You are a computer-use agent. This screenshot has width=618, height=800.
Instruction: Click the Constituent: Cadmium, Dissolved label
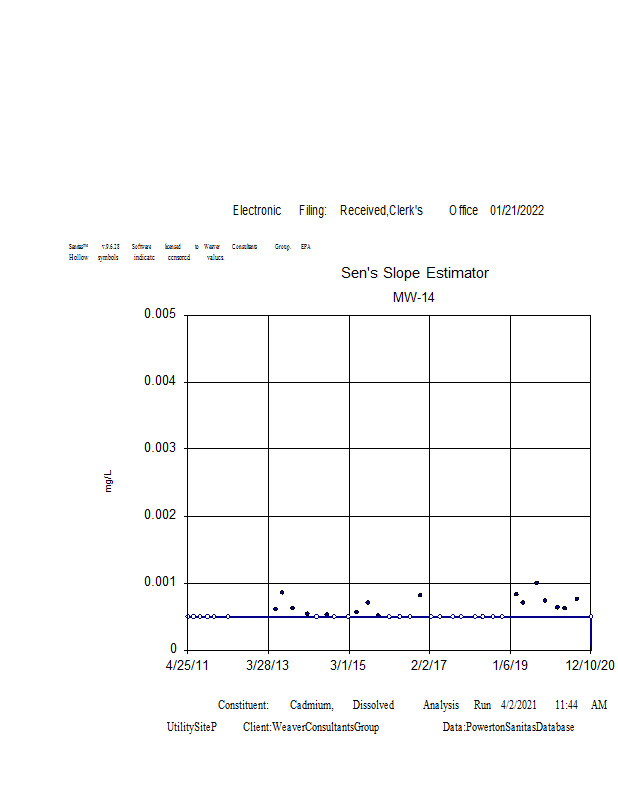point(306,705)
